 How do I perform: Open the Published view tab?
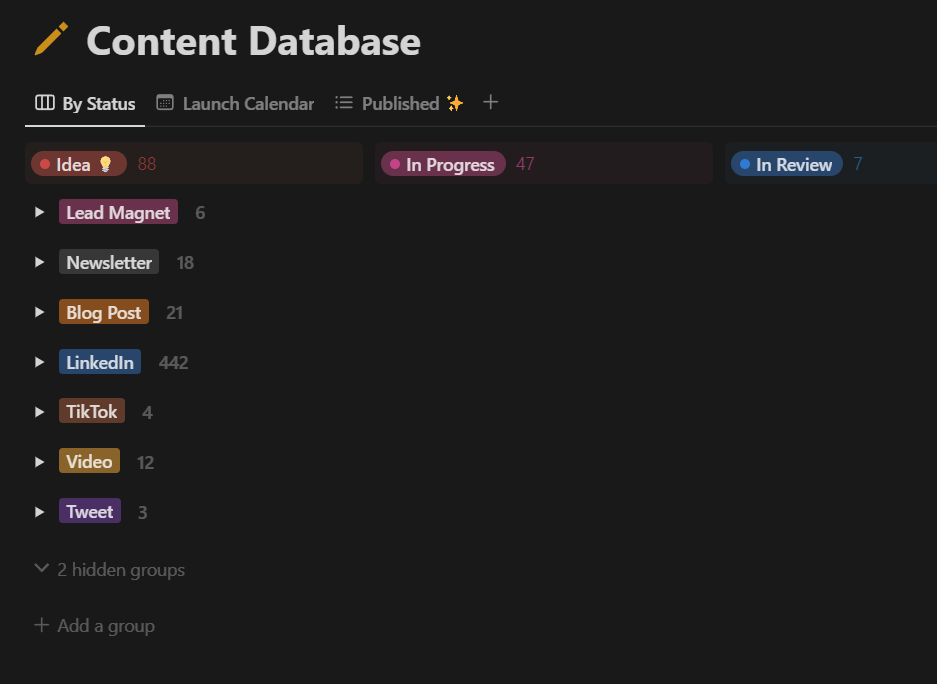coord(400,103)
